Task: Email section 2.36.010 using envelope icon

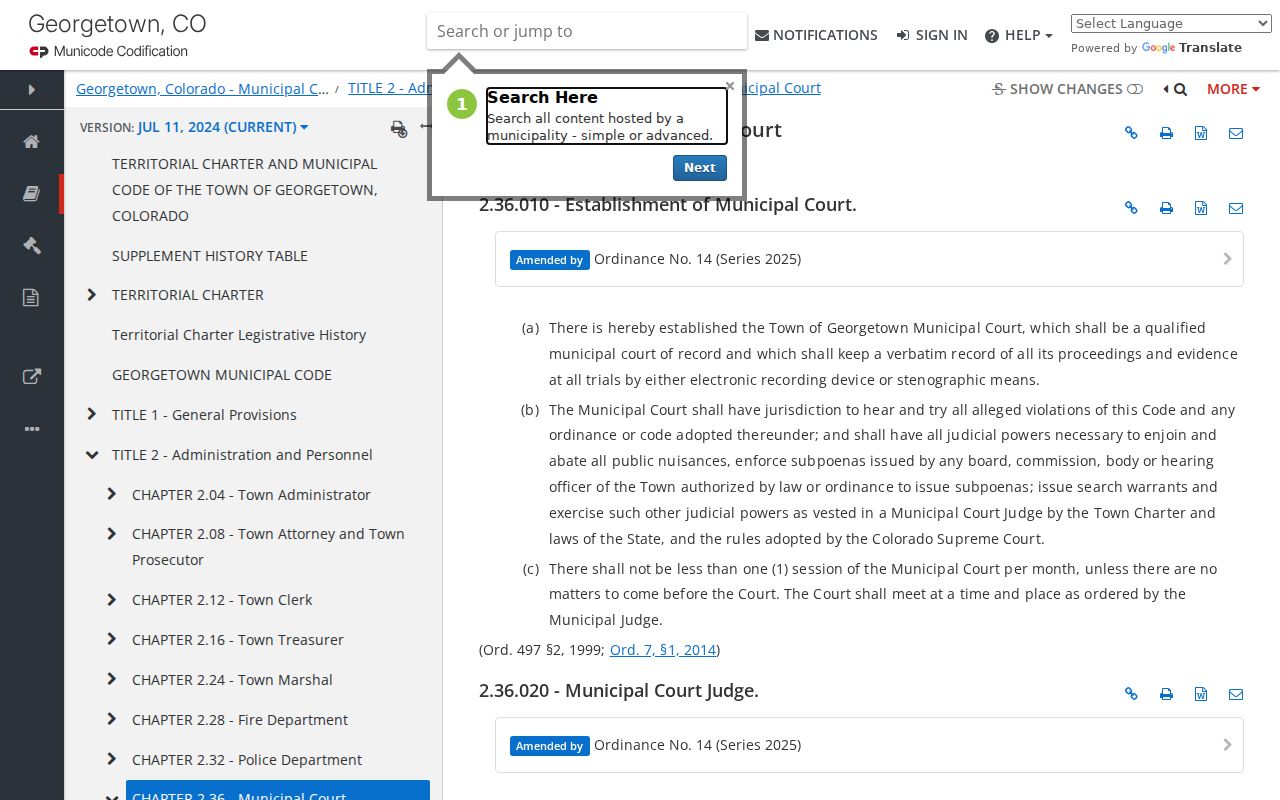Action: tap(1236, 208)
